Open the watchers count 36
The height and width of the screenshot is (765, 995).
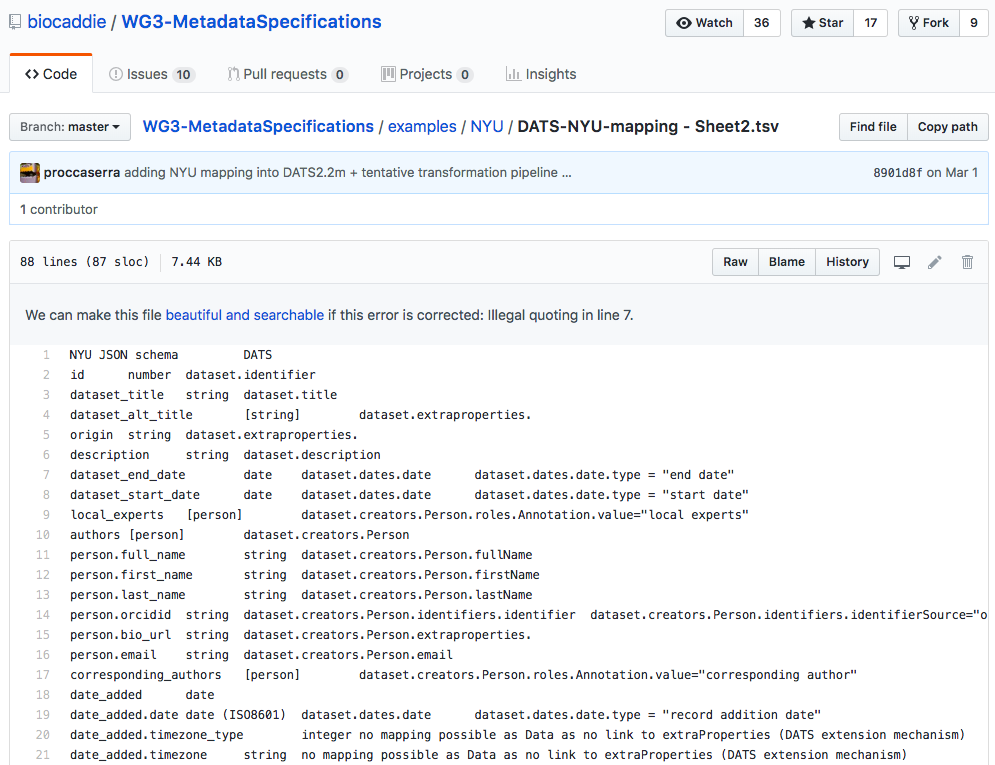(x=761, y=23)
